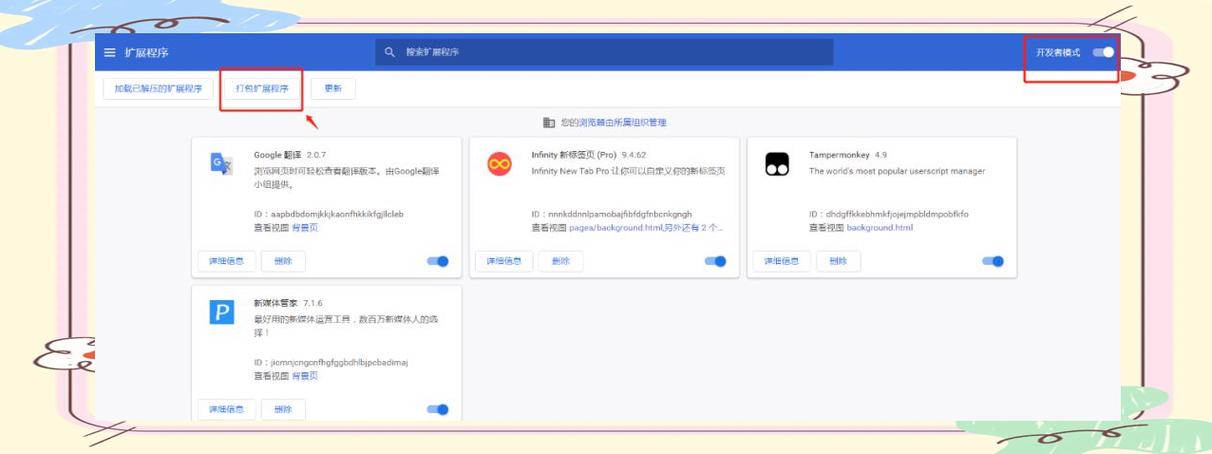Select the 新媒体管家 7.1.6 title text
Image resolution: width=1212 pixels, height=454 pixels.
pos(288,303)
